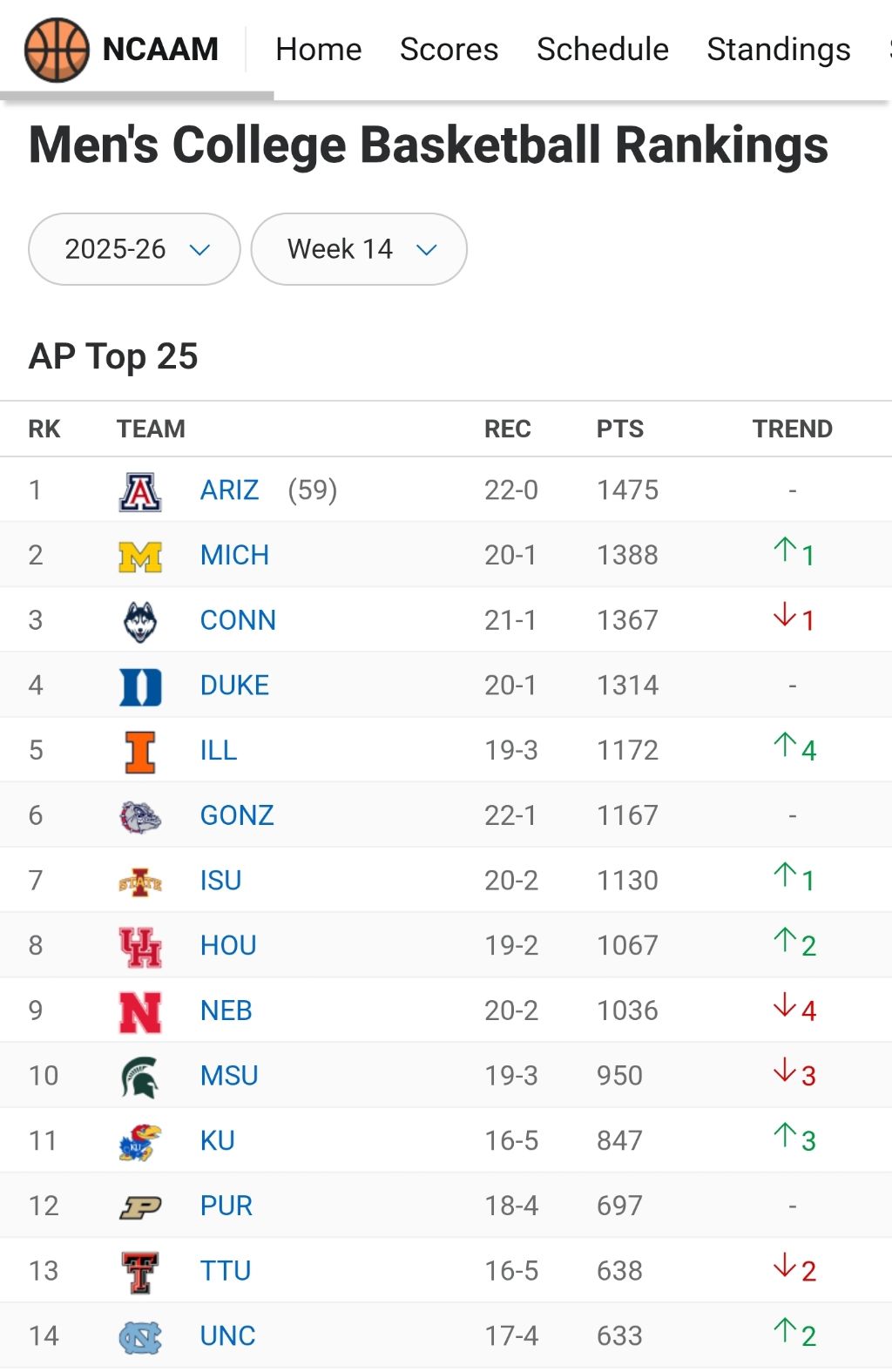Click the Kansas Jayhawks logo

click(x=140, y=1141)
